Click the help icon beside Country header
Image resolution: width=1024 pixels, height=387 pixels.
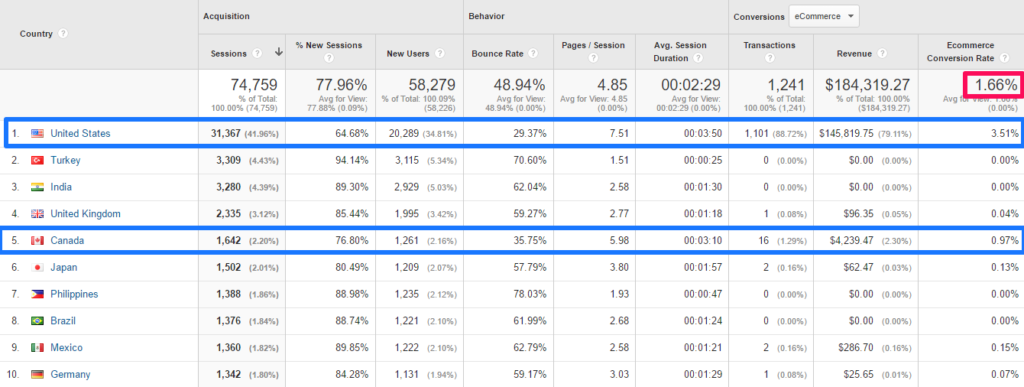click(63, 33)
